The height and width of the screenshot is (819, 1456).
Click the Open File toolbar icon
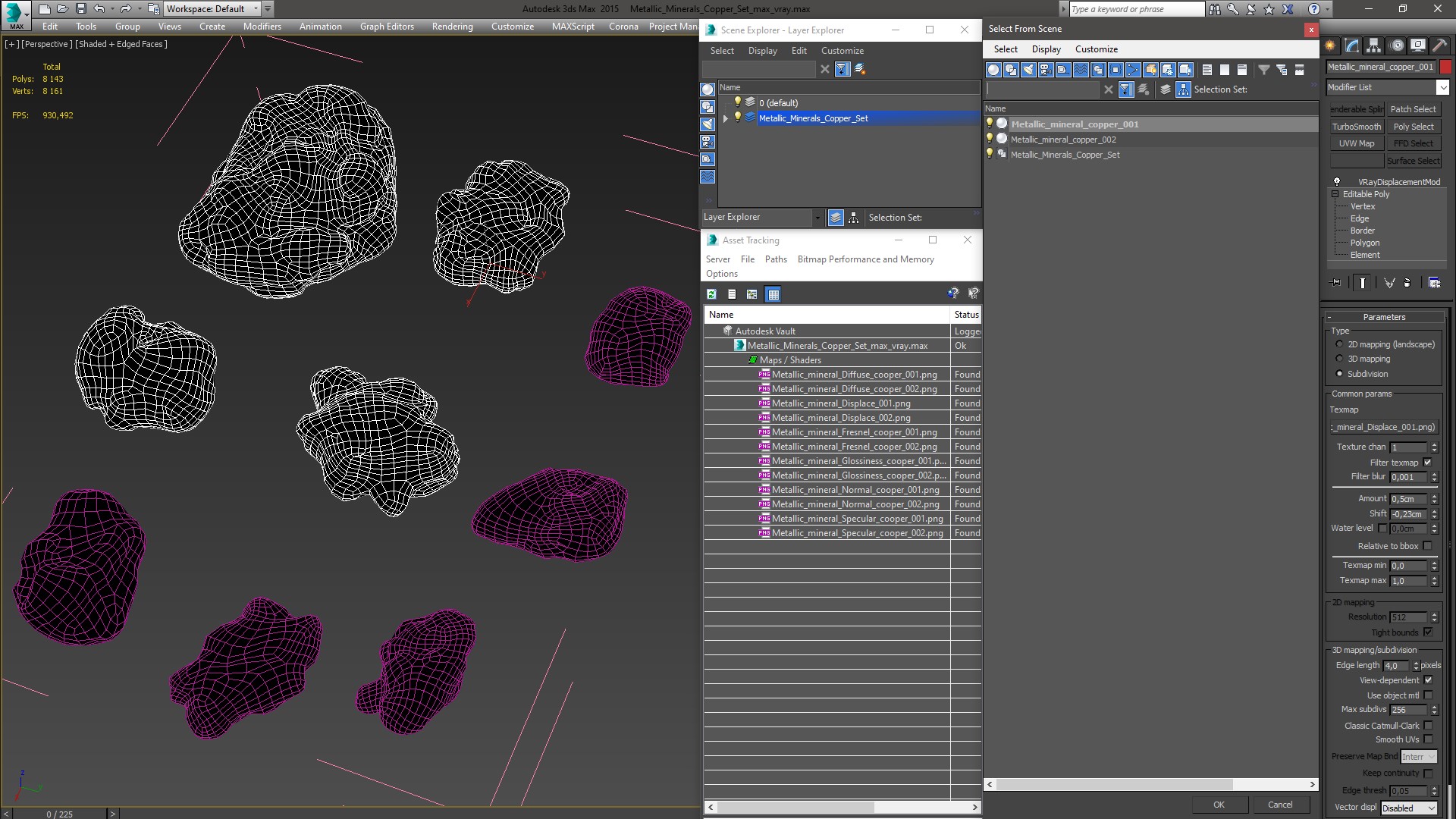pyautogui.click(x=62, y=9)
